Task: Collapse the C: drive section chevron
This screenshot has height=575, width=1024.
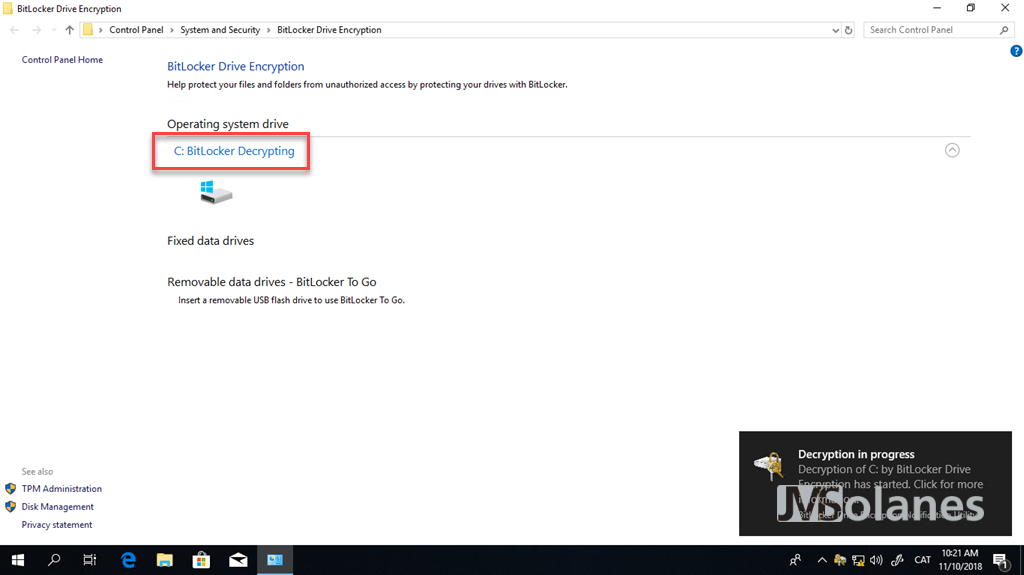Action: pyautogui.click(x=952, y=150)
